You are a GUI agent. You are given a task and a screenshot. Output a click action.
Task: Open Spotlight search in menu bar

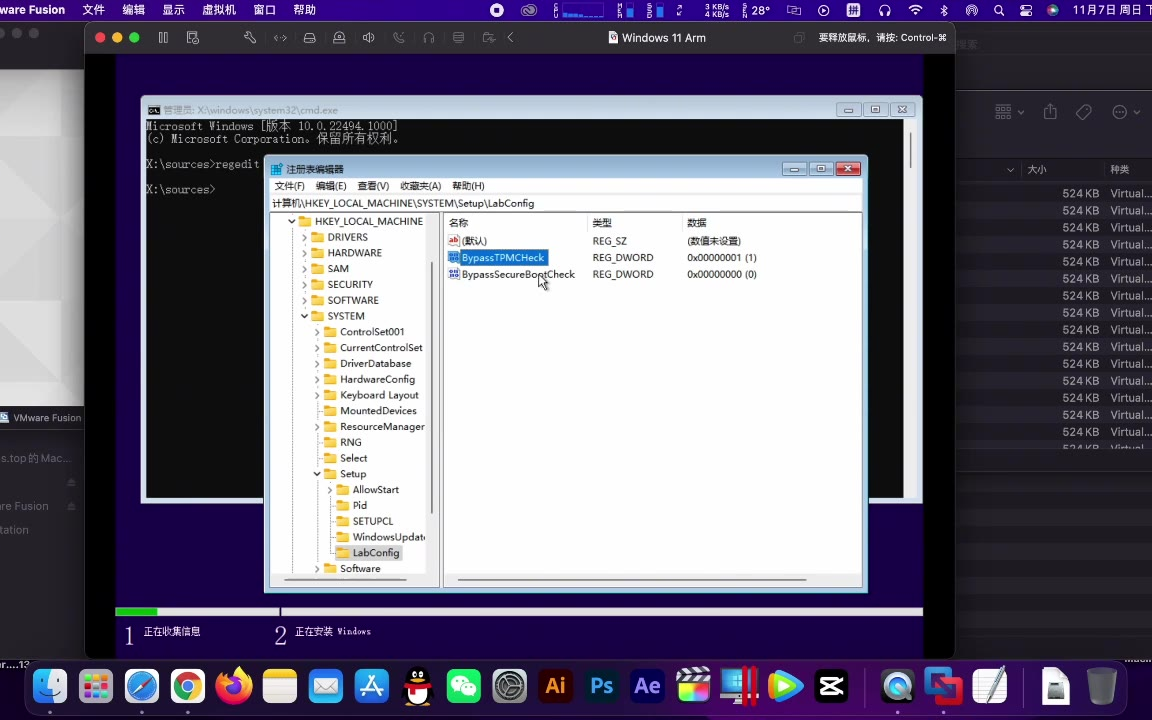point(998,10)
